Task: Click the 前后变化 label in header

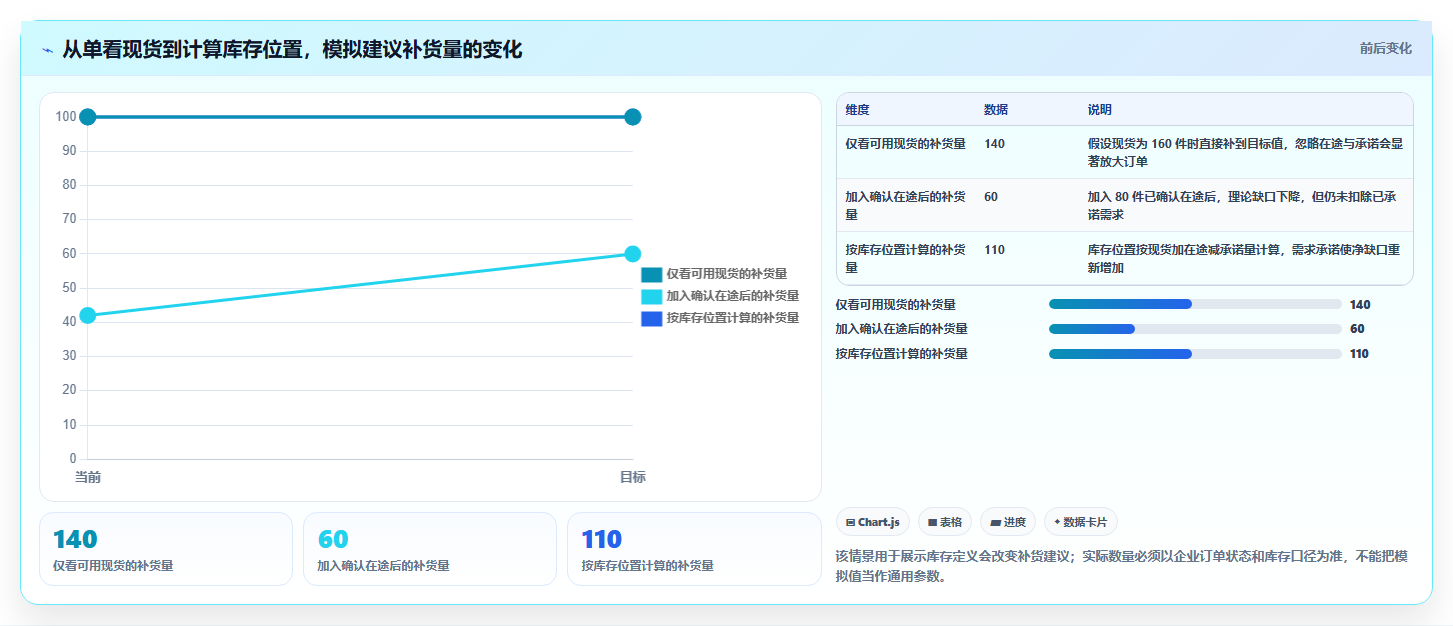Action: point(1385,48)
